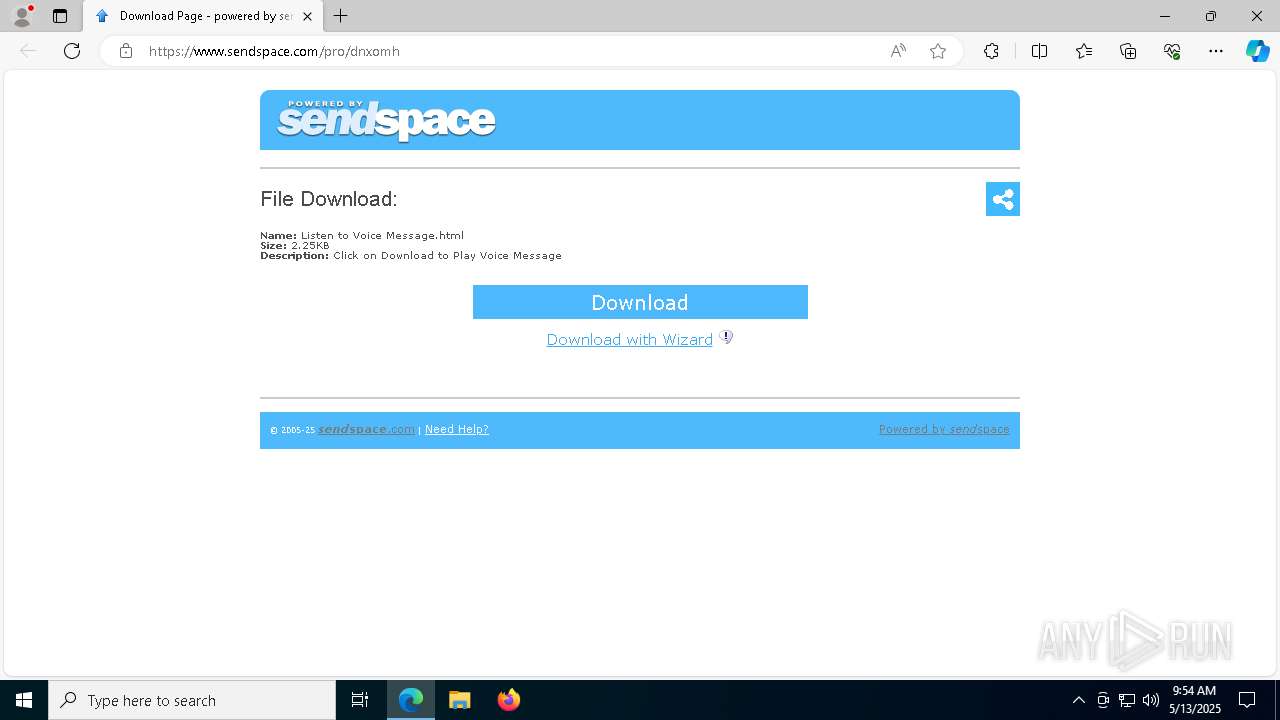
Task: Launch Firefox from taskbar
Action: (508, 700)
